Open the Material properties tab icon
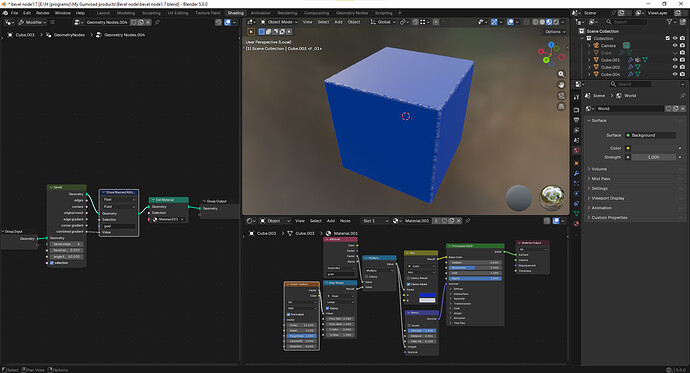This screenshot has width=690, height=373. [576, 223]
